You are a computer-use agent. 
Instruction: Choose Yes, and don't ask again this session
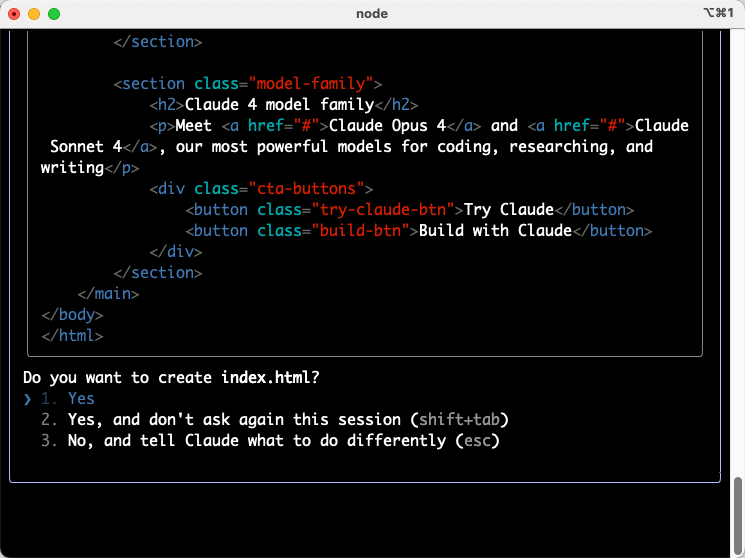[275, 419]
